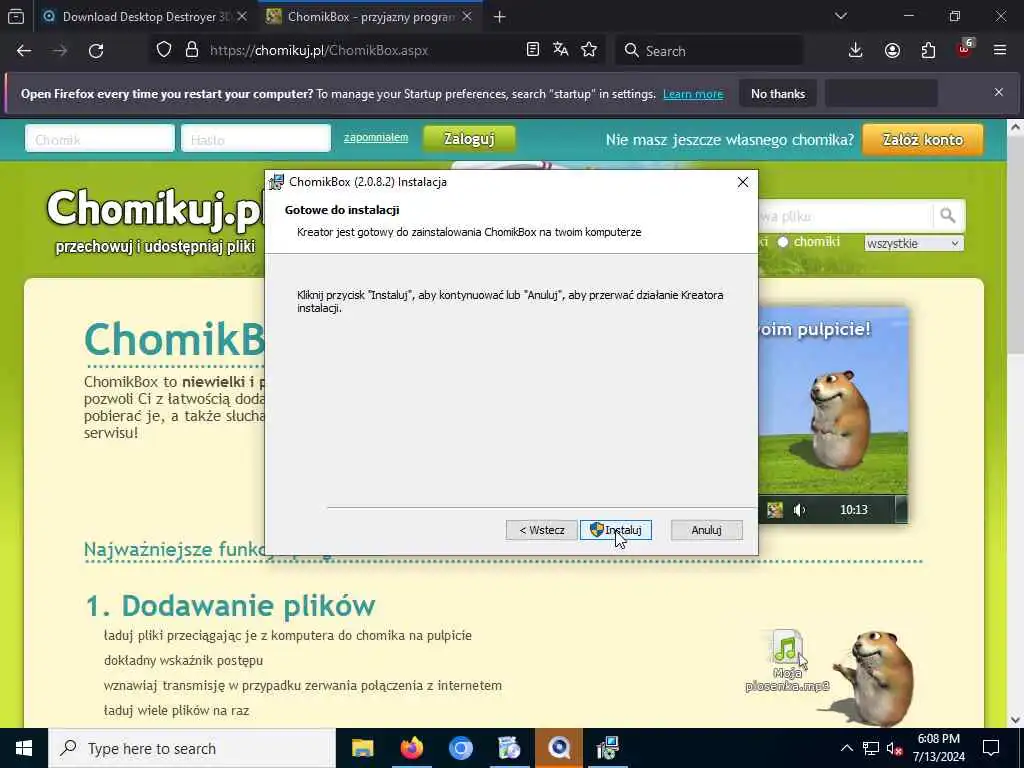The image size is (1024, 768).
Task: Click the green Zaloguj button
Action: pyautogui.click(x=469, y=138)
